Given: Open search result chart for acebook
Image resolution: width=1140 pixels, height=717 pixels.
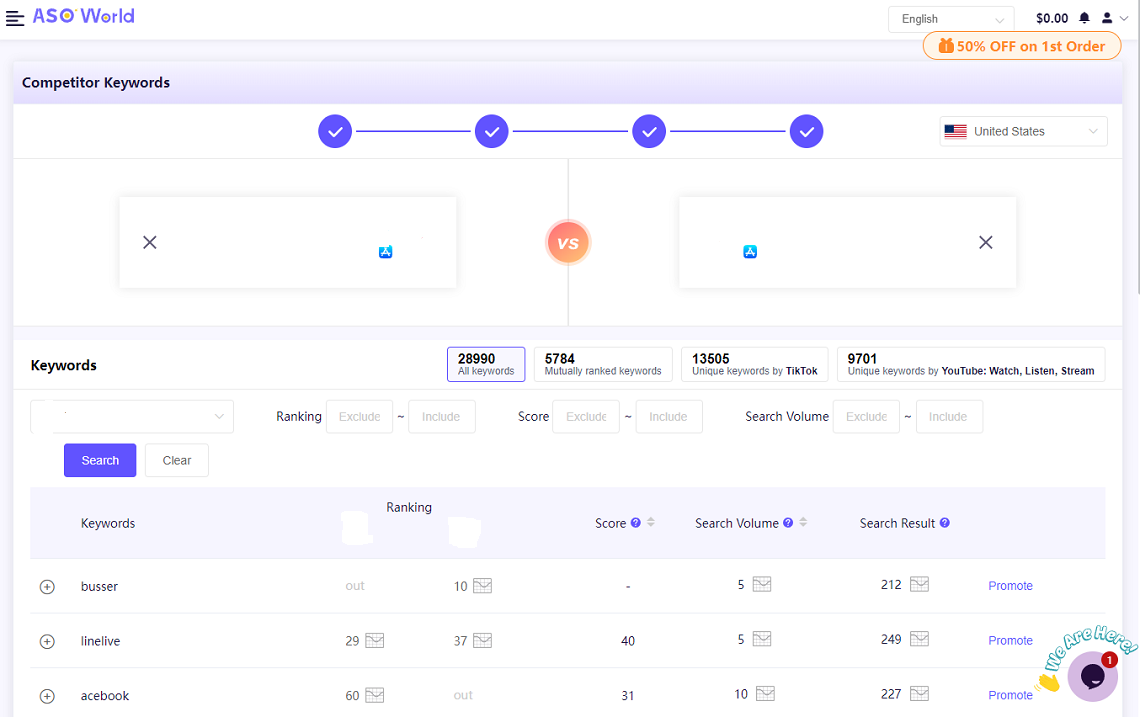Looking at the screenshot, I should click(919, 694).
